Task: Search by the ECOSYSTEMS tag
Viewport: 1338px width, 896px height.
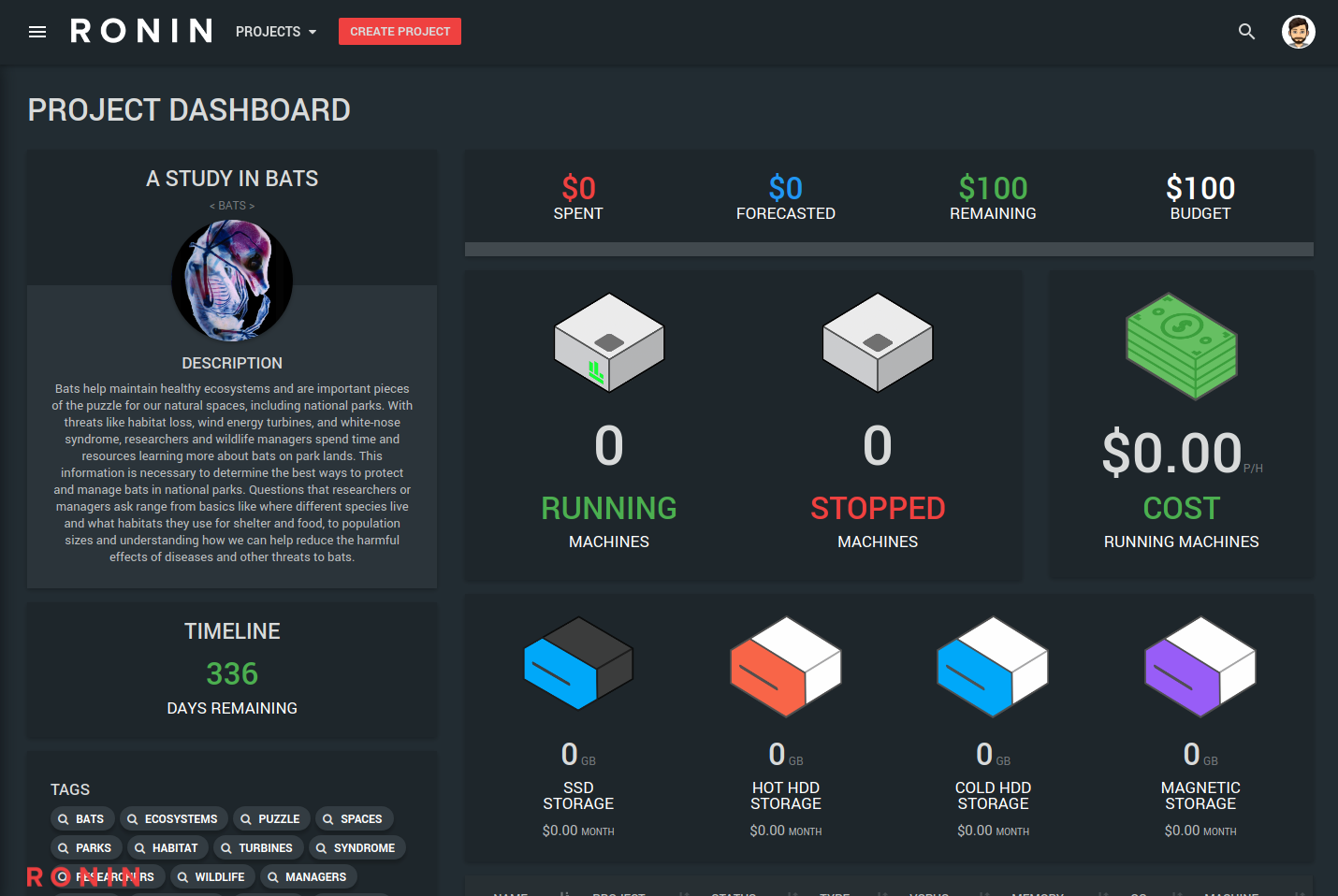Action: (173, 819)
